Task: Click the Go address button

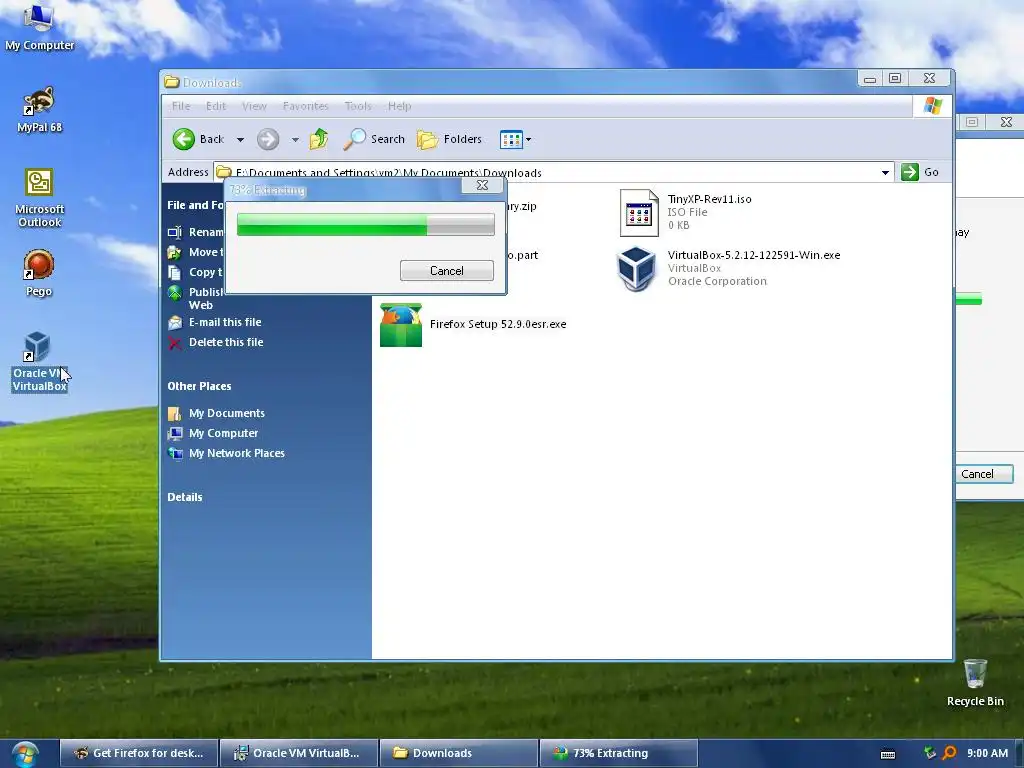Action: coord(920,172)
